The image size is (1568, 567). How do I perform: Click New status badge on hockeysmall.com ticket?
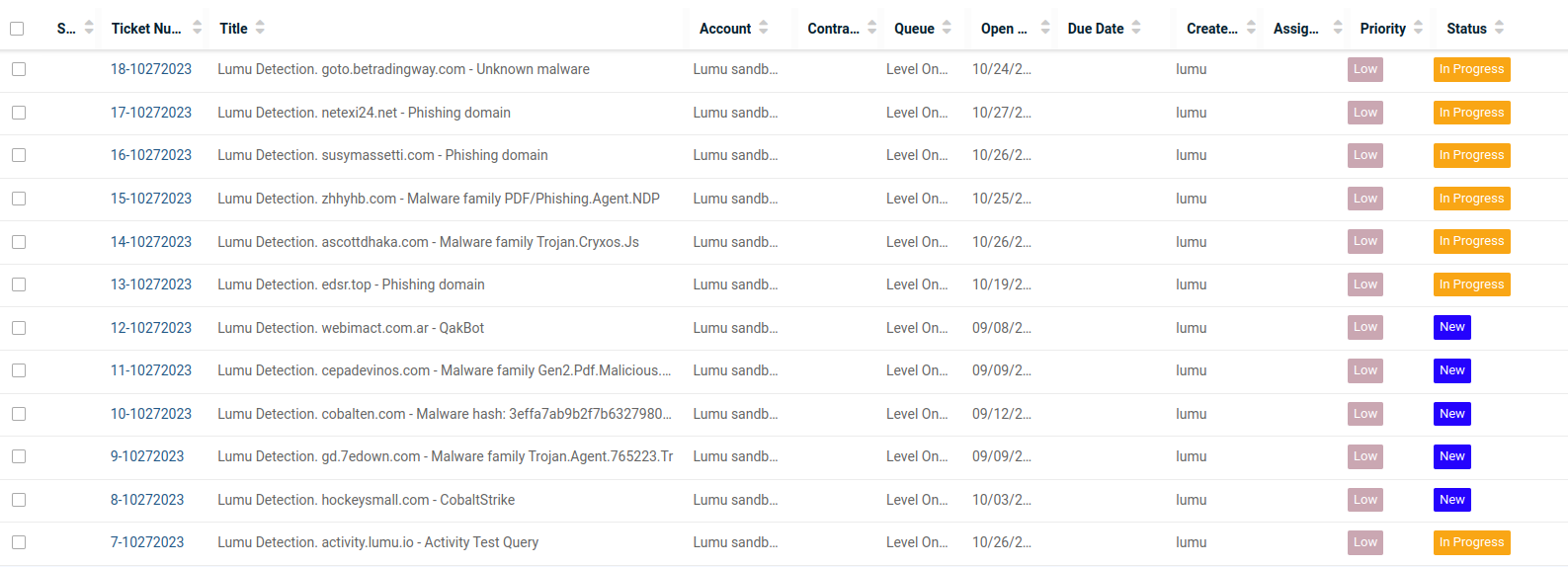coord(1451,500)
